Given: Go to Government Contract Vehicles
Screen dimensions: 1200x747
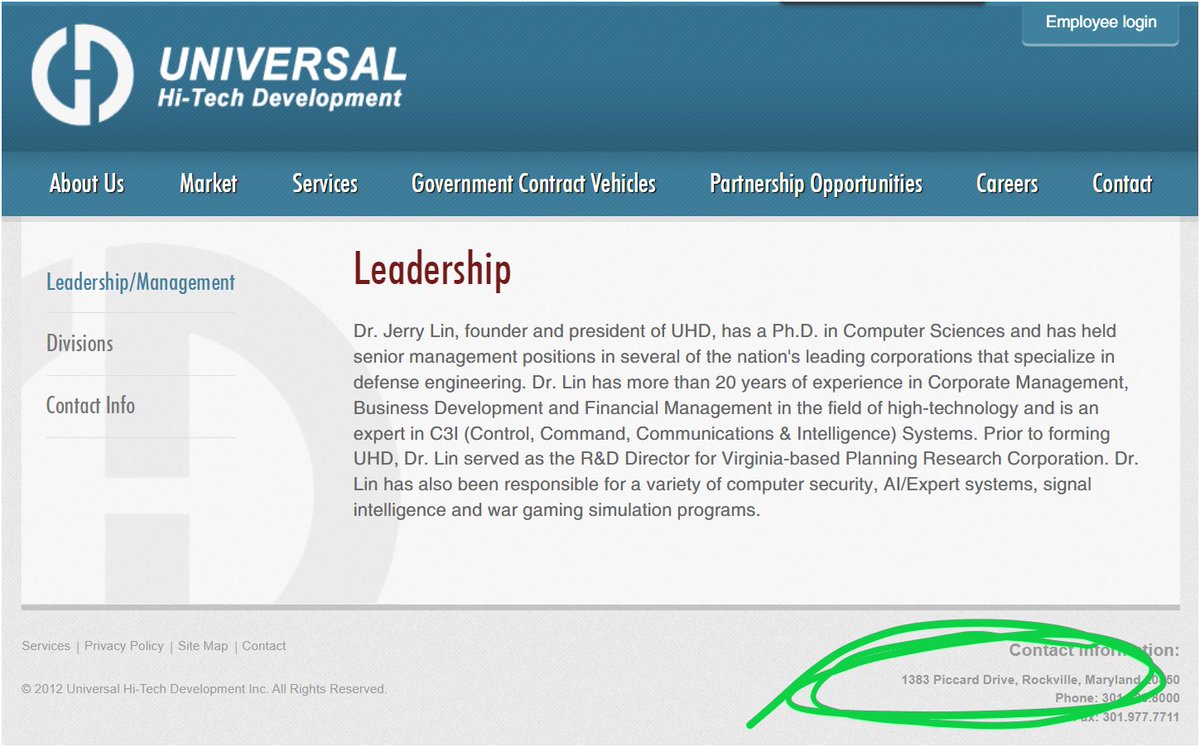Looking at the screenshot, I should tap(533, 184).
